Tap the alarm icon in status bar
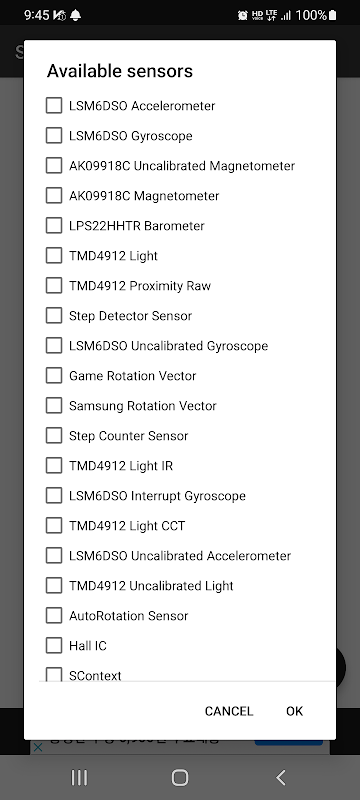Viewport: 360px width, 800px height. pos(243,15)
